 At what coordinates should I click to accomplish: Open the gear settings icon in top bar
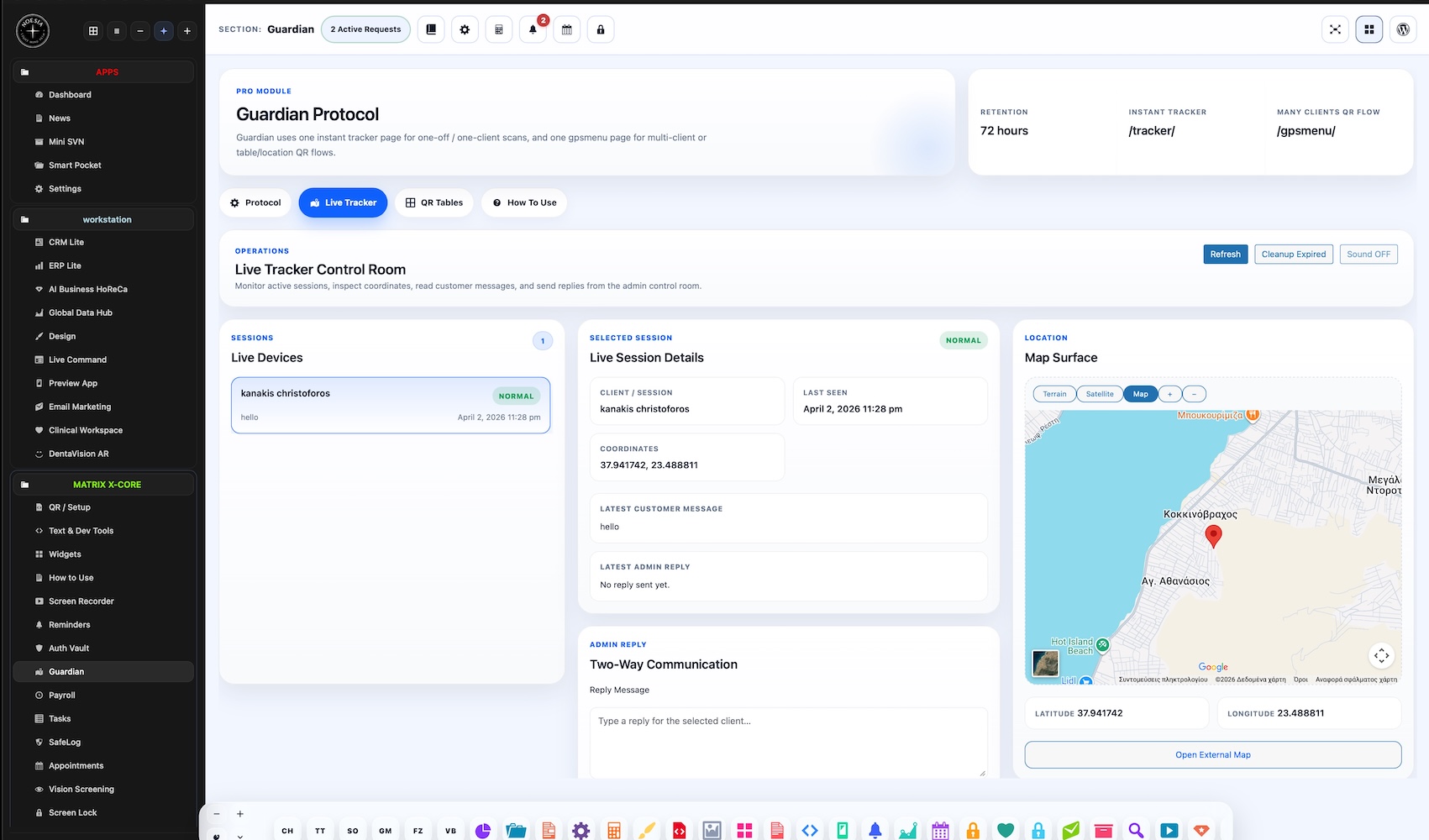465,29
